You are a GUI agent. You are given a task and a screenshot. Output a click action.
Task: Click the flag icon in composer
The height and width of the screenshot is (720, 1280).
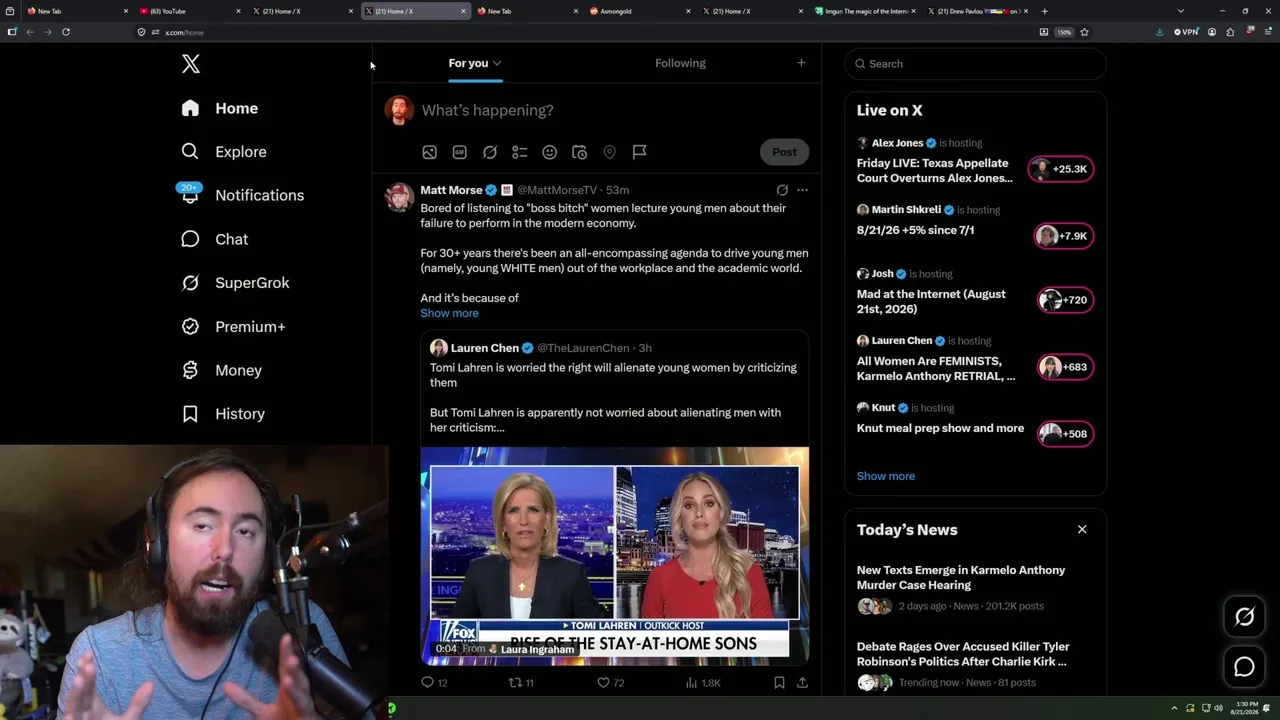pos(639,152)
